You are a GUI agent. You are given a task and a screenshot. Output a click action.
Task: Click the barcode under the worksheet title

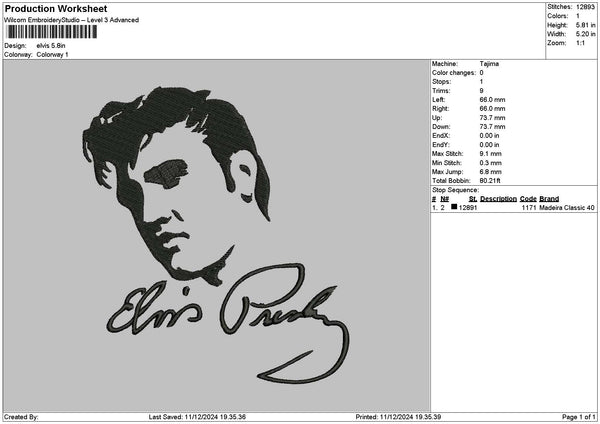pos(52,32)
